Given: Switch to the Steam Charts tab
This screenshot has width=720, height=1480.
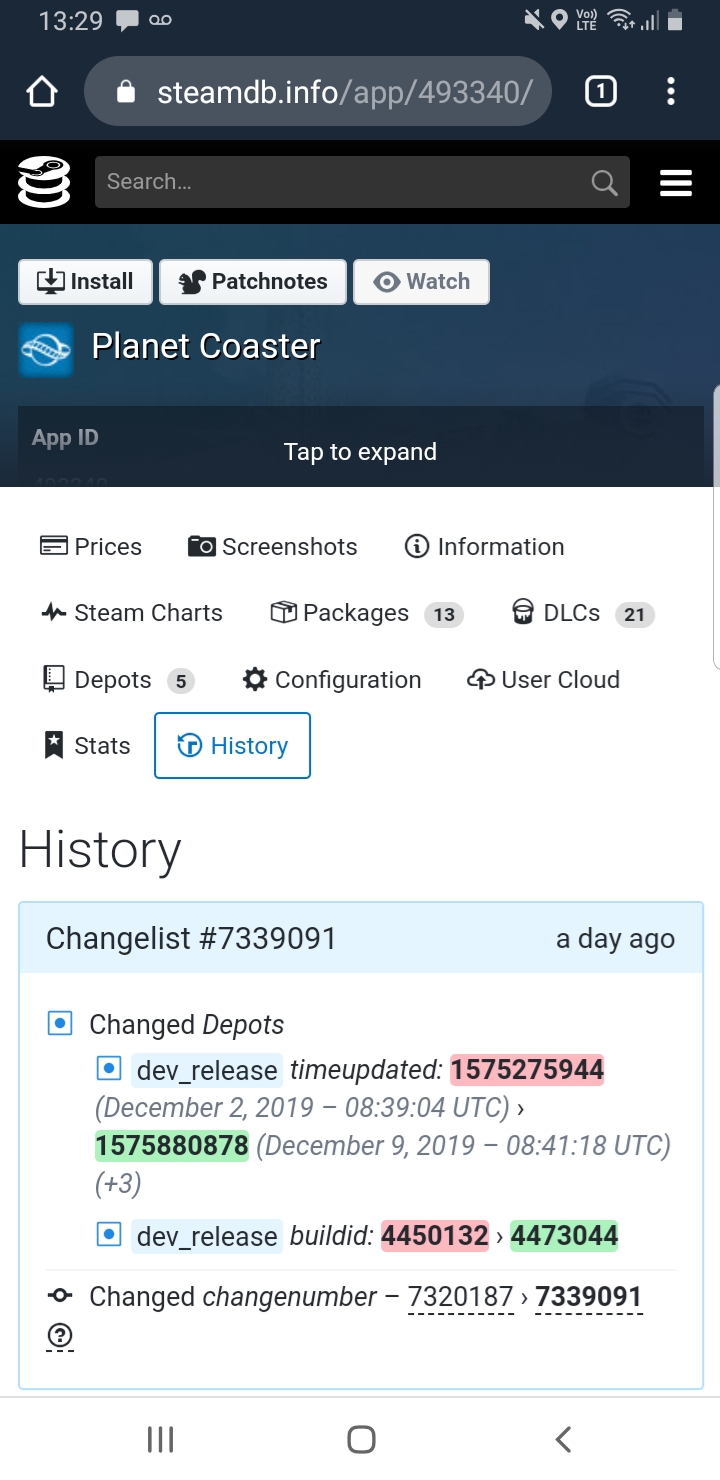Looking at the screenshot, I should point(132,613).
